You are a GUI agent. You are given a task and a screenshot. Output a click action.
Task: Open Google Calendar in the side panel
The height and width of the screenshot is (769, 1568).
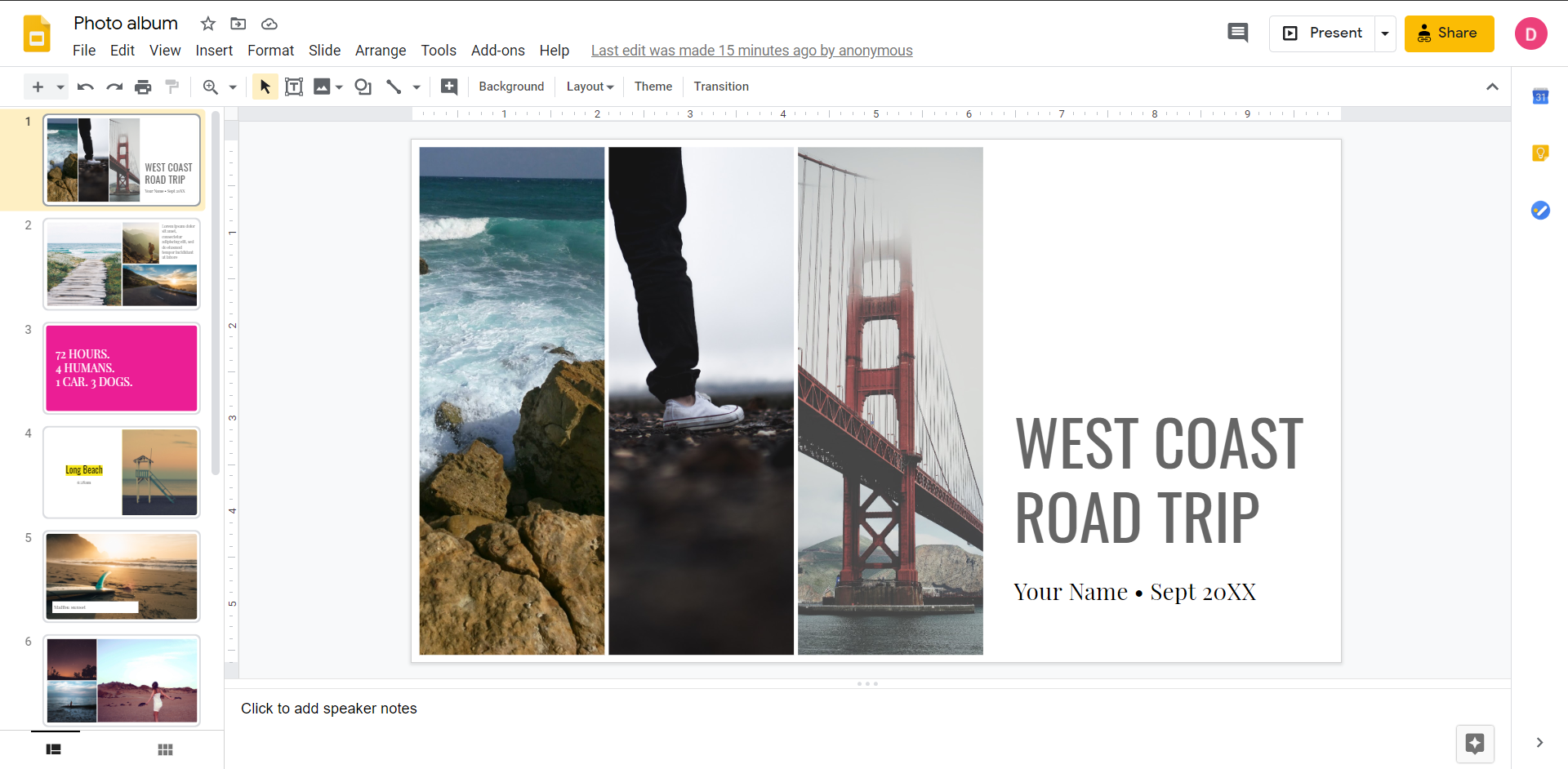click(1541, 96)
